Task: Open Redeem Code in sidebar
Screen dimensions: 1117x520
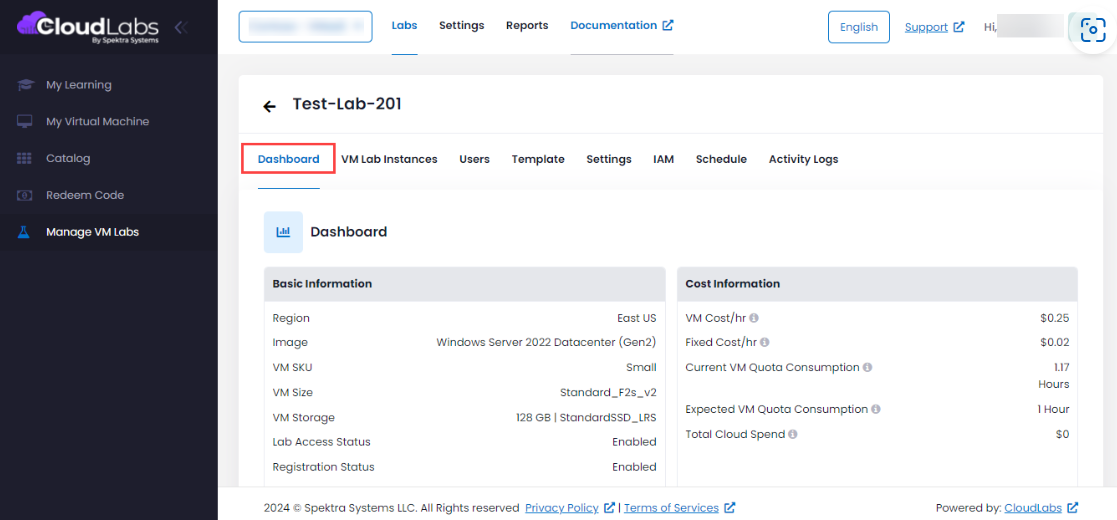Action: [108, 195]
